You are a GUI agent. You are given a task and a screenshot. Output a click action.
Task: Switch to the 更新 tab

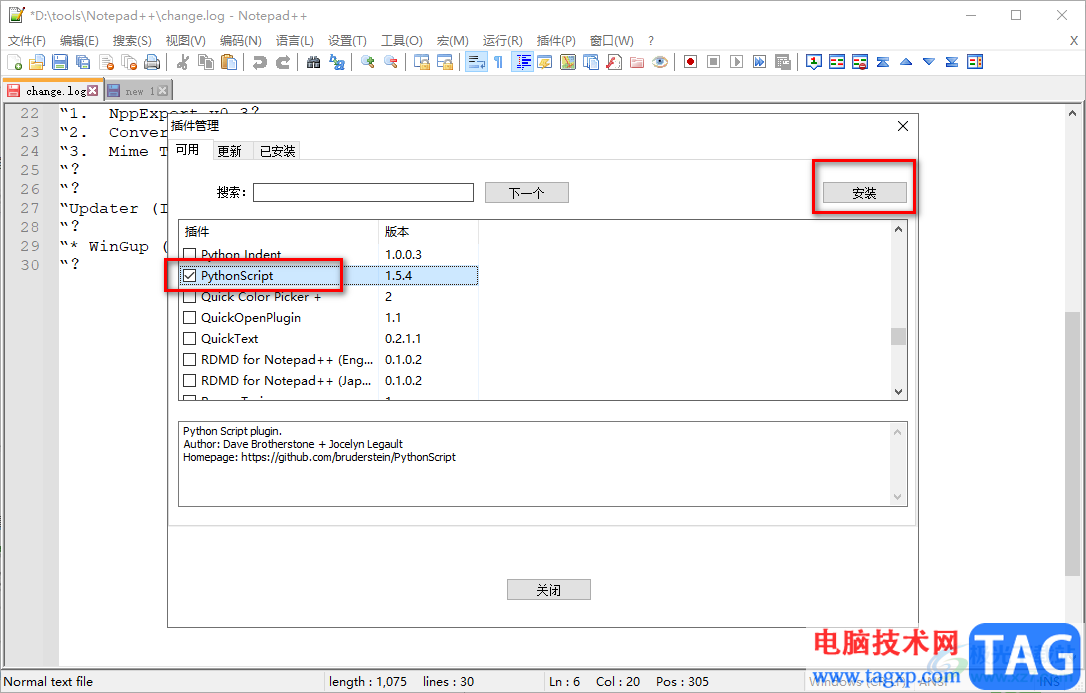point(229,151)
